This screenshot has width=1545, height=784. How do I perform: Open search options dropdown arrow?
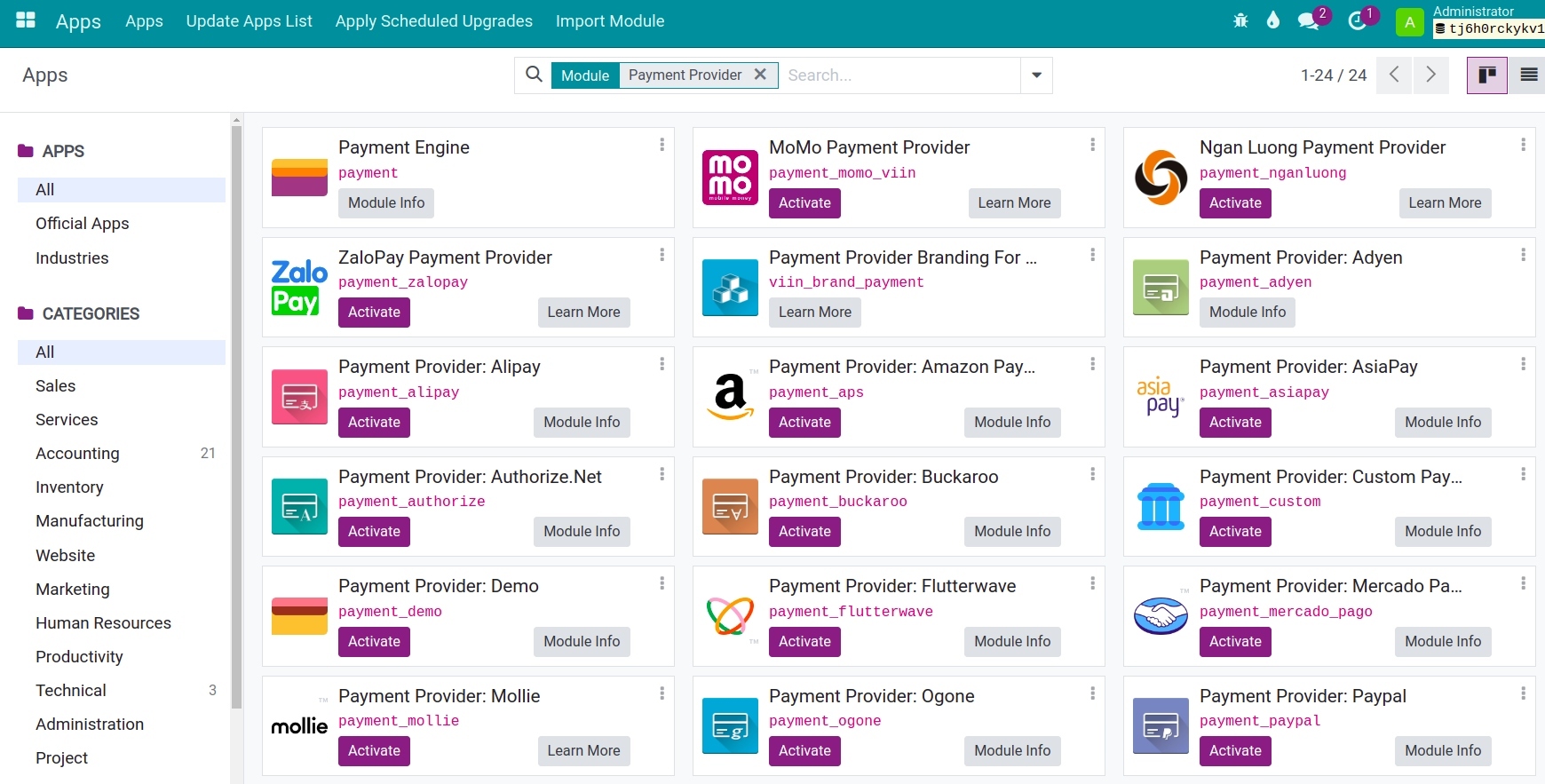tap(1036, 75)
